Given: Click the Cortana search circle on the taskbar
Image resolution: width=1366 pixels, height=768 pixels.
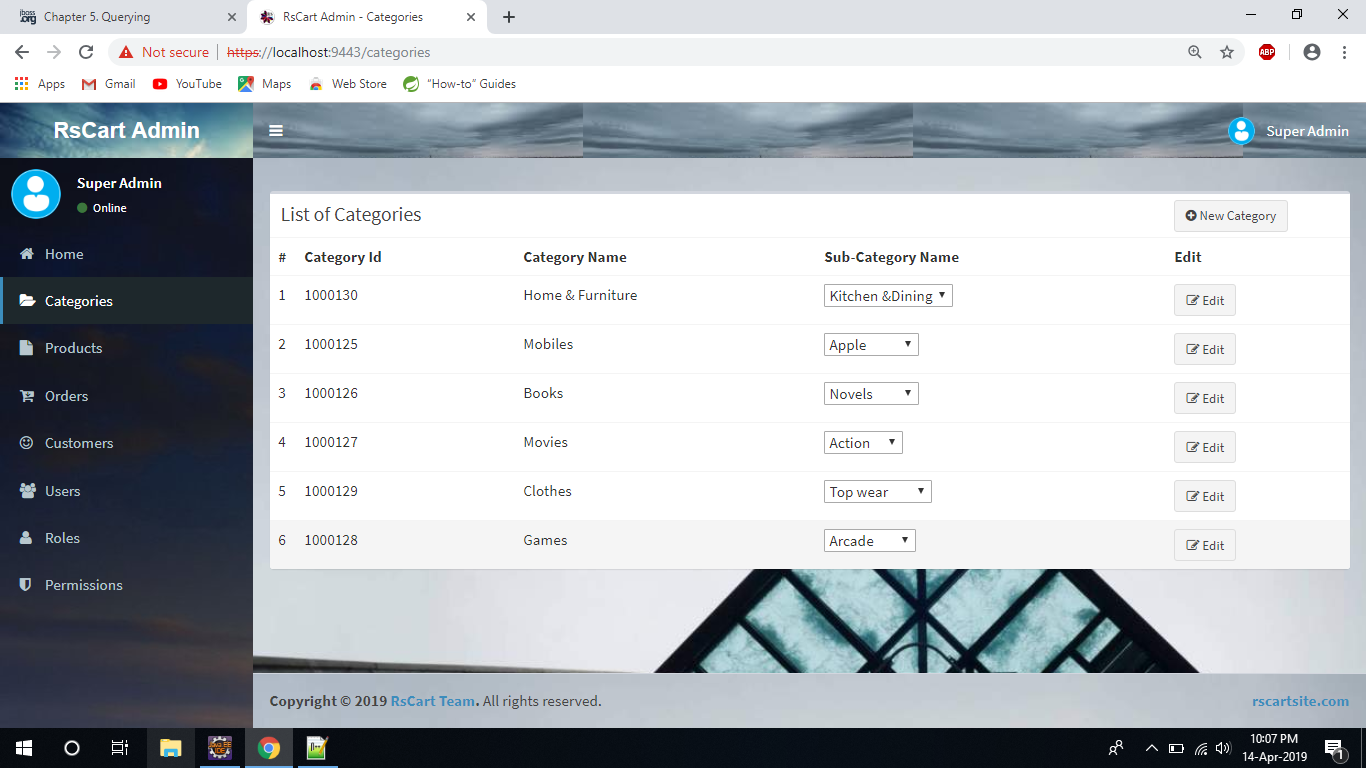Looking at the screenshot, I should 72,748.
